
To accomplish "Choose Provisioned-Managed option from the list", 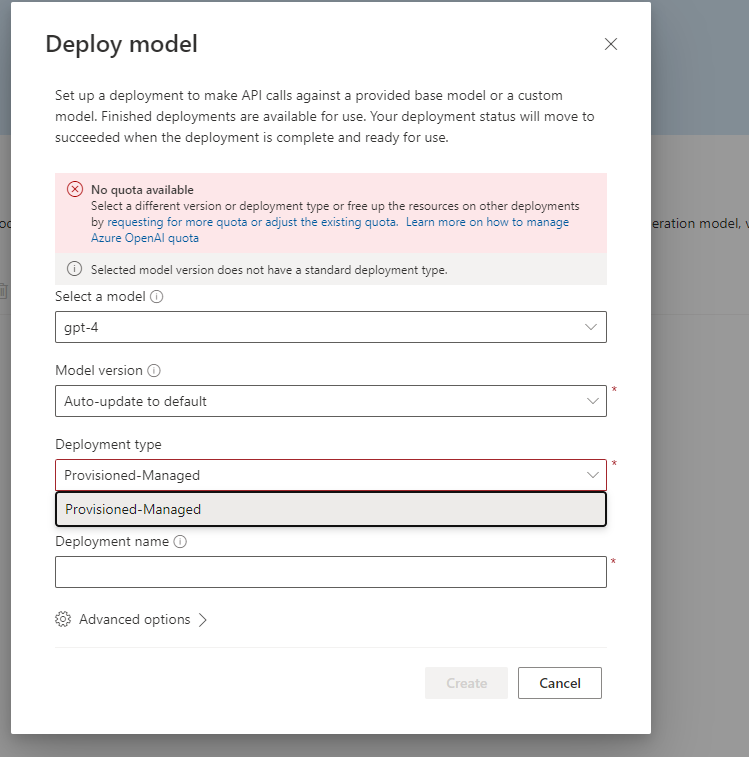I will point(331,509).
